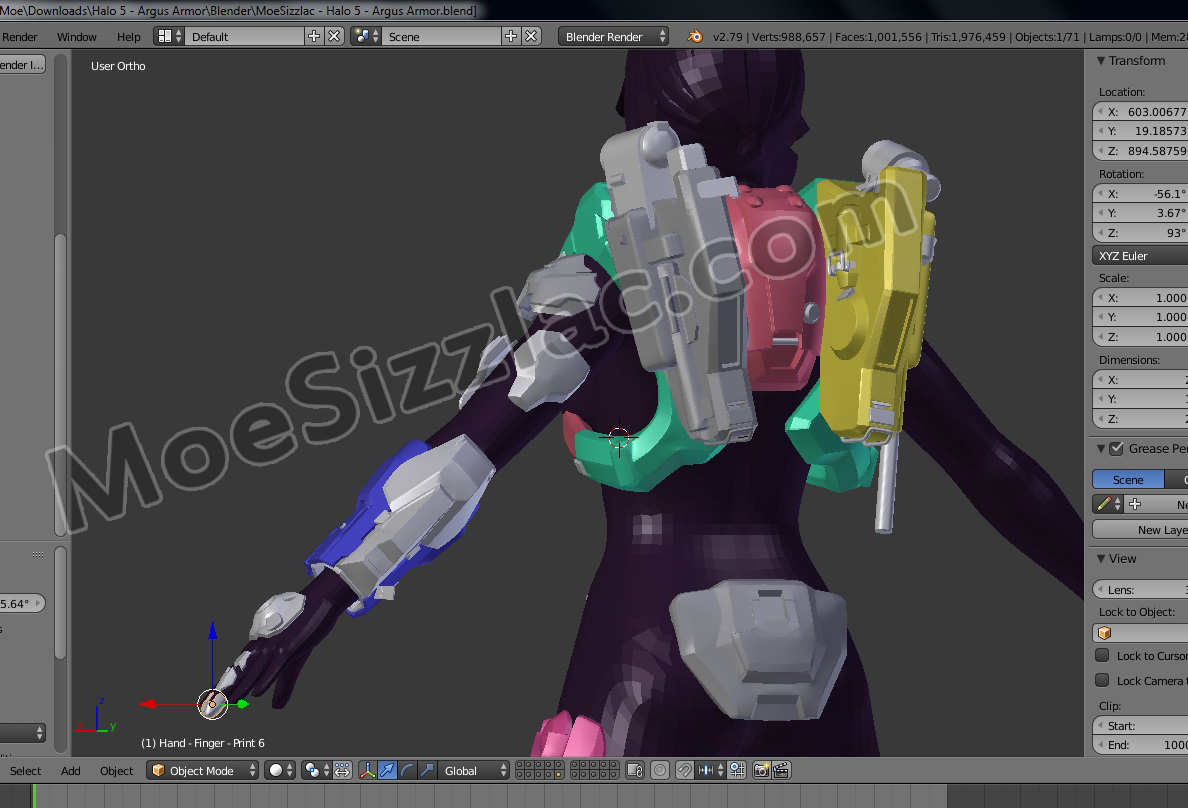Open the Global orientation dropdown
The width and height of the screenshot is (1188, 808).
(473, 771)
